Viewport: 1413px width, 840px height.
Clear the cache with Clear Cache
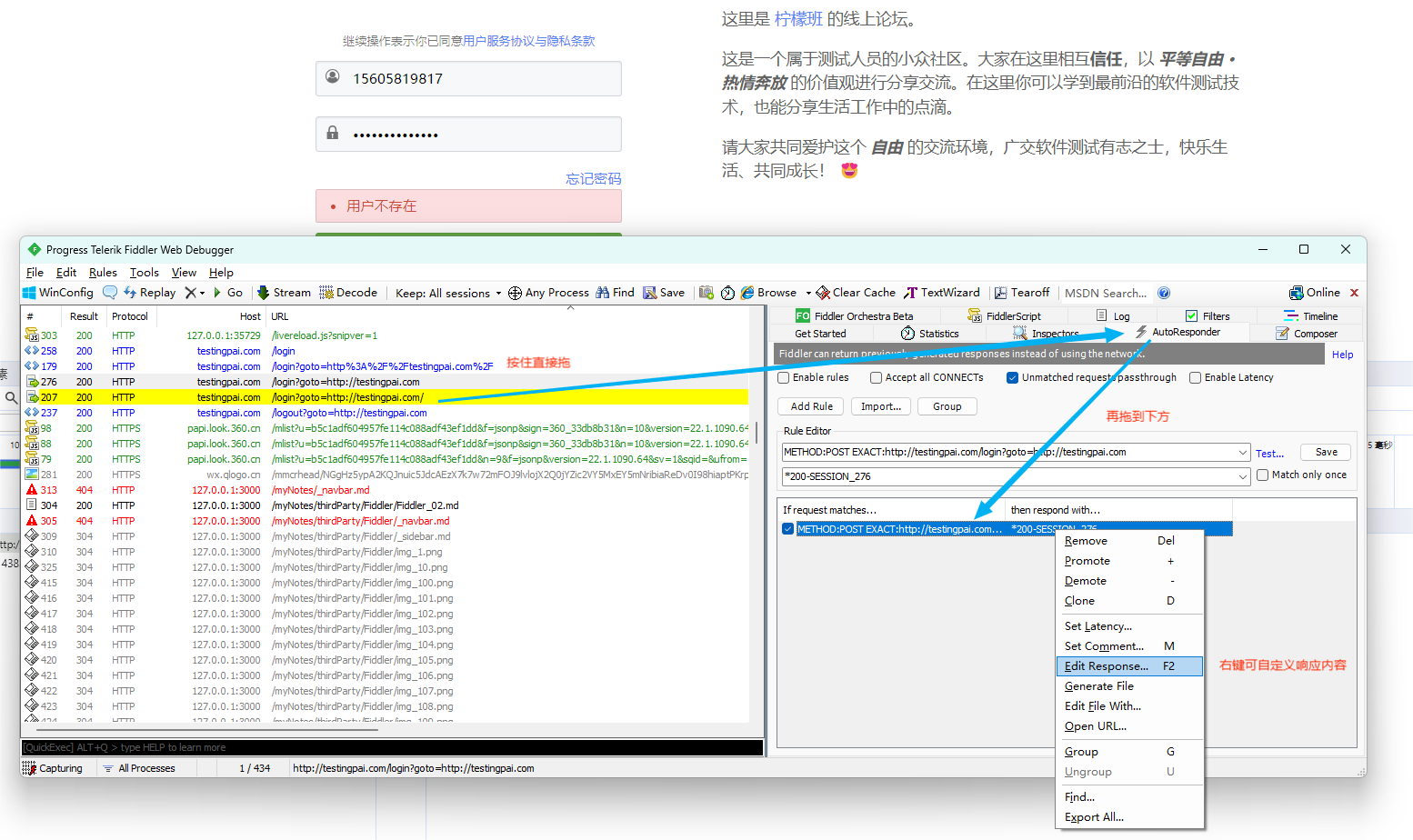pyautogui.click(x=856, y=293)
